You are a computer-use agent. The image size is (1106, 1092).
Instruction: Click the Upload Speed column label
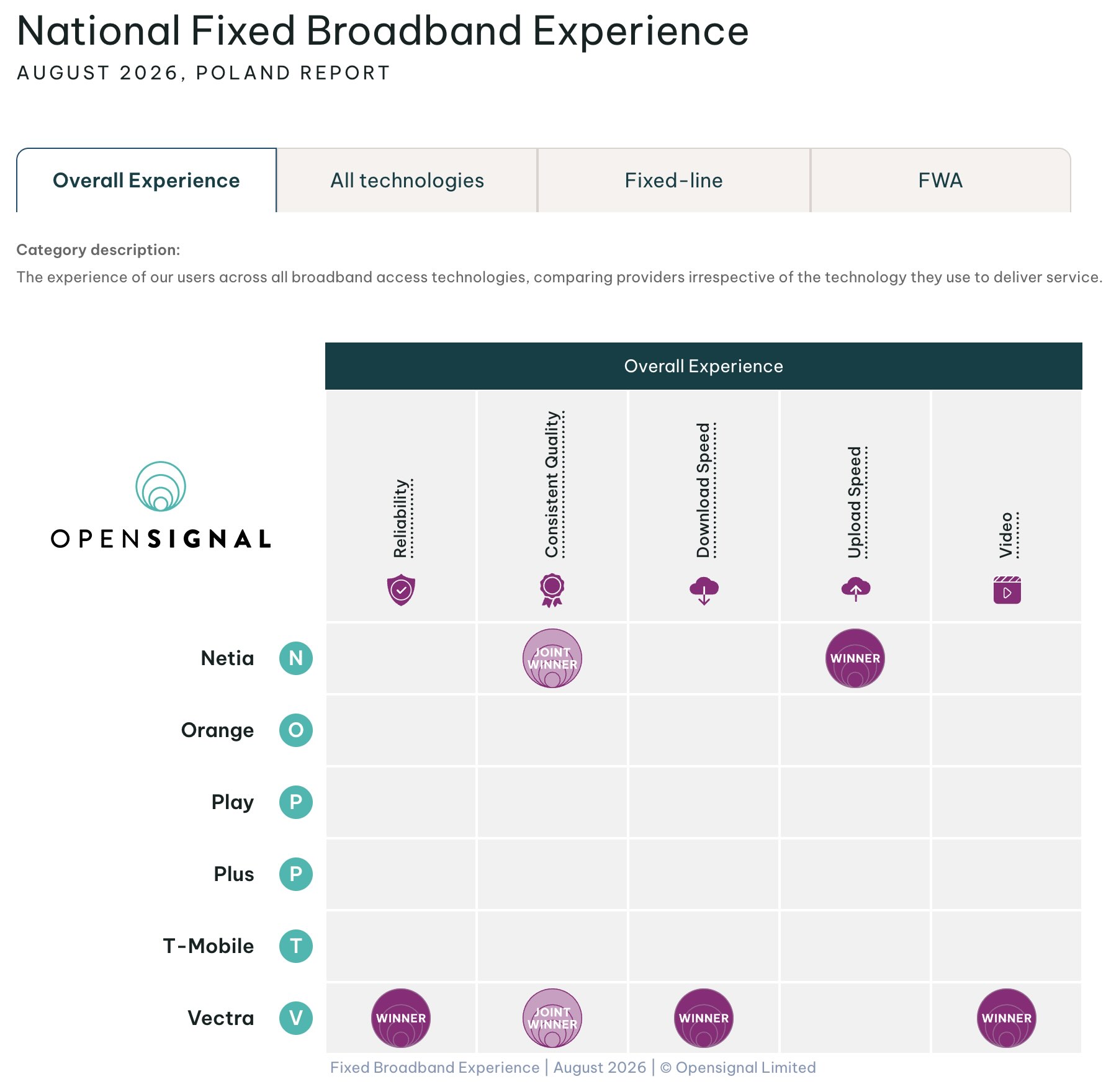pyautogui.click(x=856, y=502)
